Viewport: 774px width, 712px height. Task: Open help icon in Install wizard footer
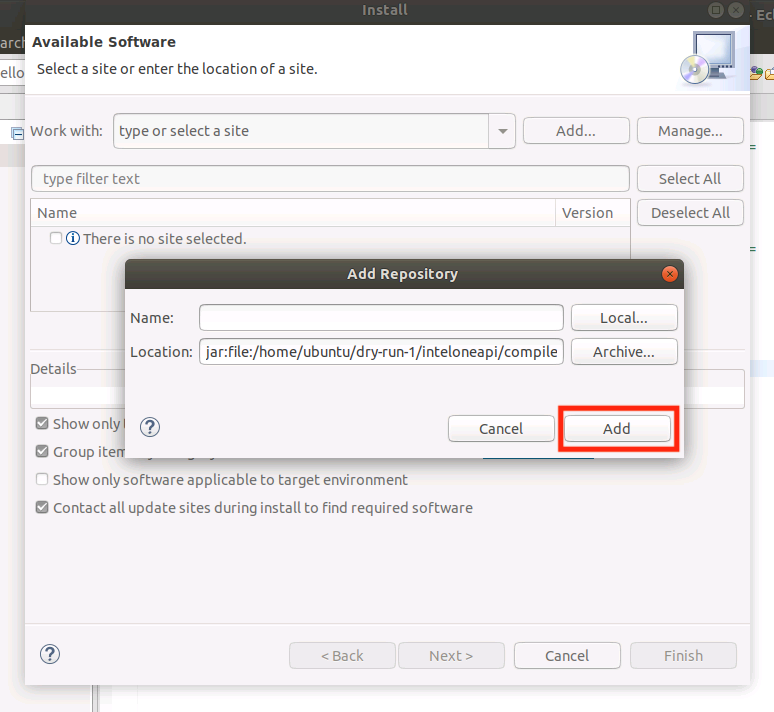pyautogui.click(x=50, y=654)
